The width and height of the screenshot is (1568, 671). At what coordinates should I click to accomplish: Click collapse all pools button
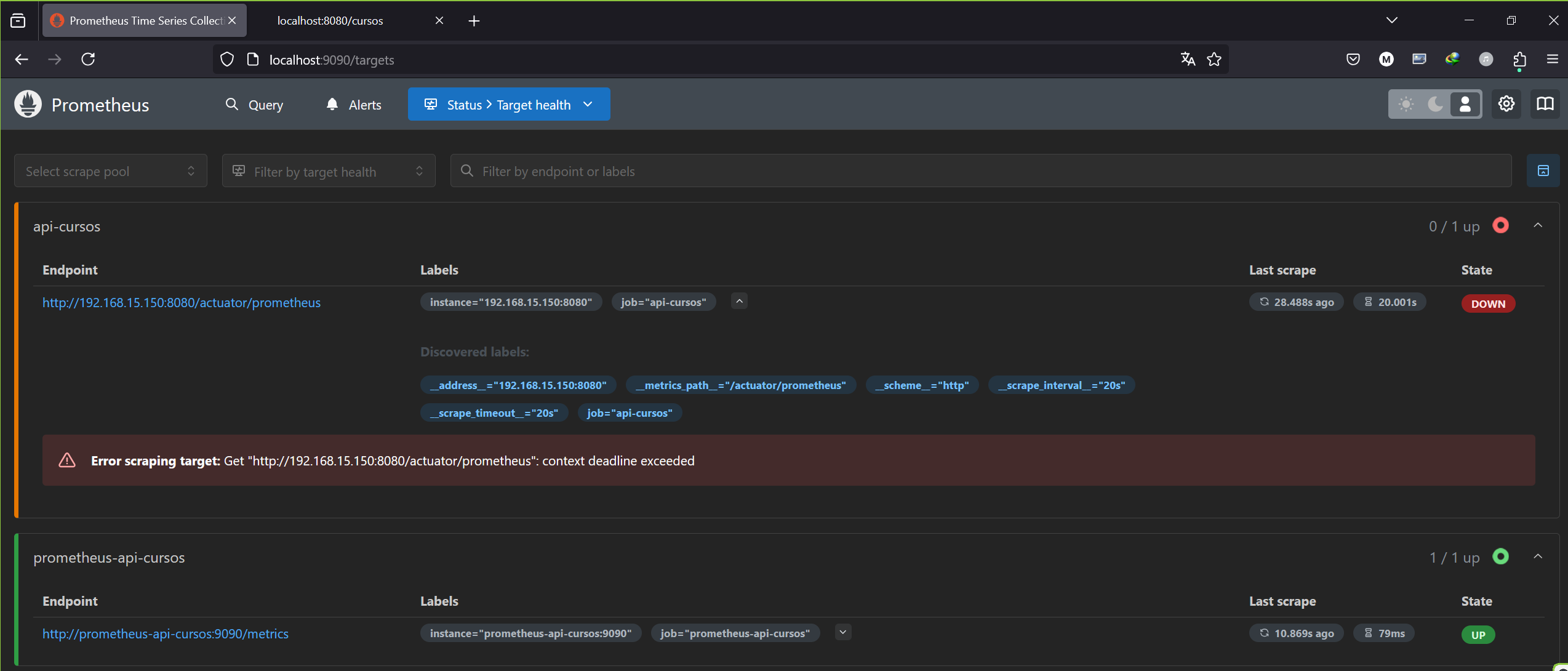click(x=1543, y=171)
